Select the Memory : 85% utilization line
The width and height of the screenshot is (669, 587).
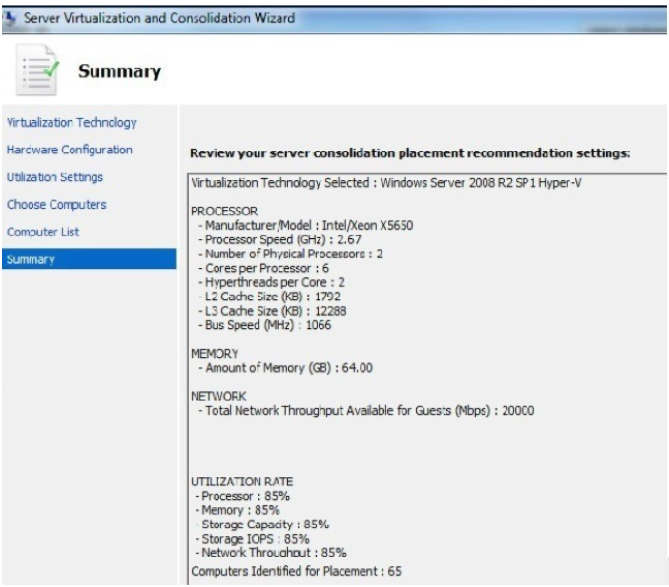[x=238, y=510]
